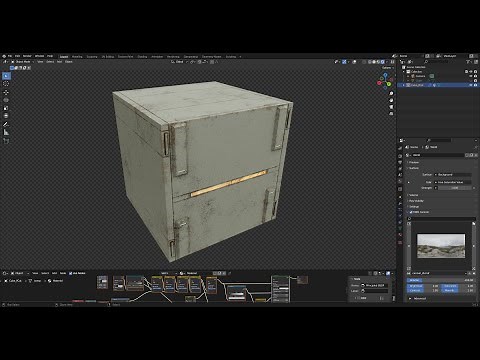Switch to the Modeling workspace tab

[77, 57]
